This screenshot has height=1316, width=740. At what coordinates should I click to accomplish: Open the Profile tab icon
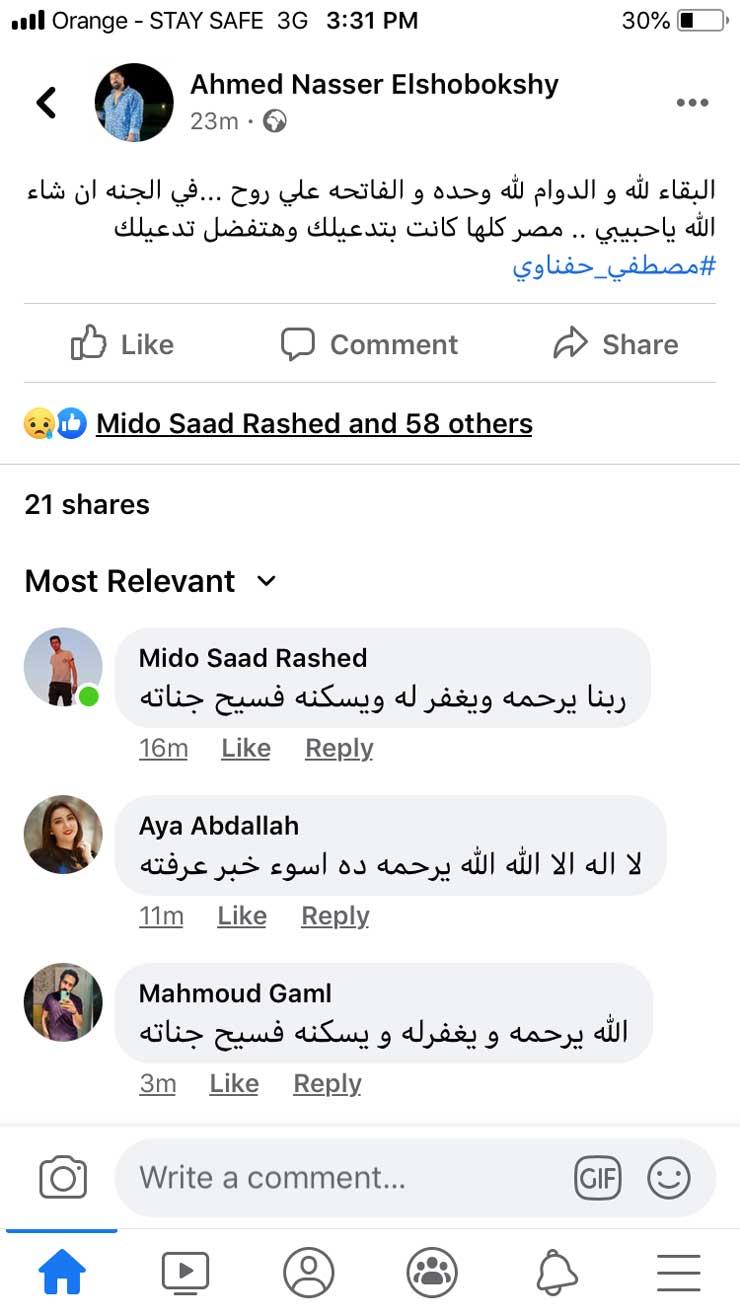pyautogui.click(x=308, y=1273)
